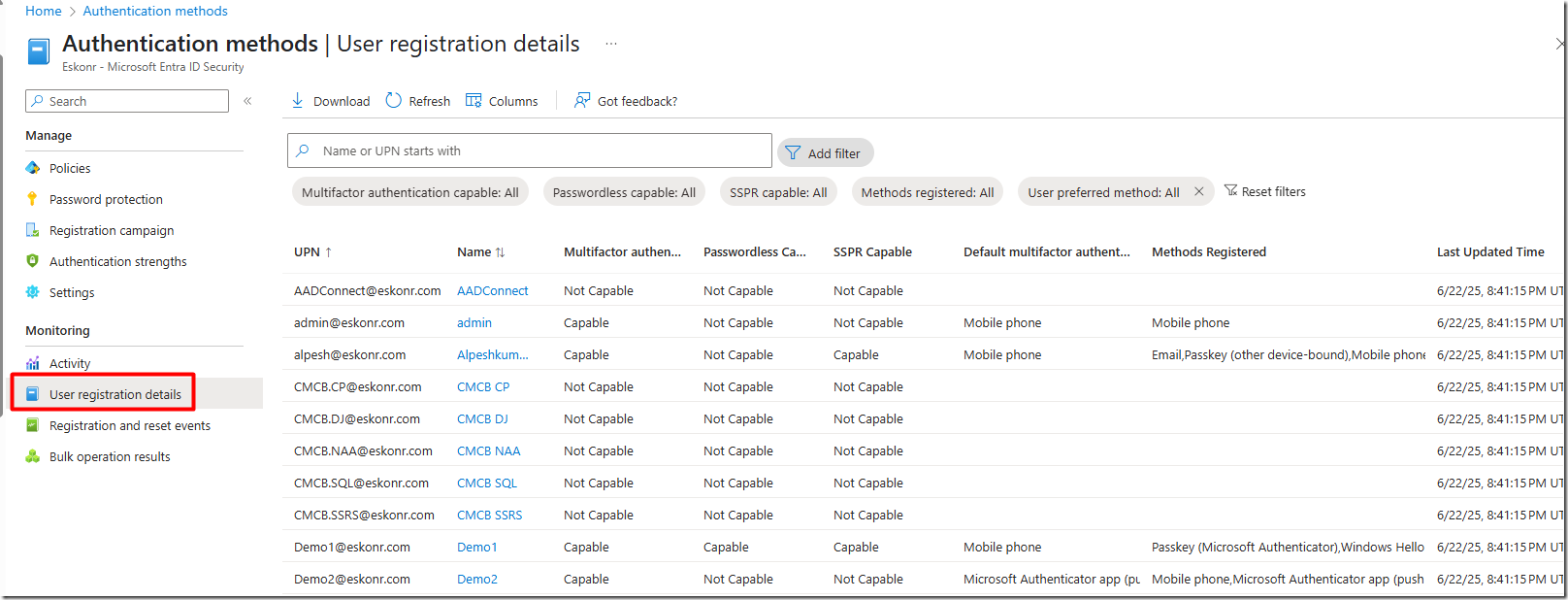Open the Passwordless capable filter

click(x=624, y=192)
